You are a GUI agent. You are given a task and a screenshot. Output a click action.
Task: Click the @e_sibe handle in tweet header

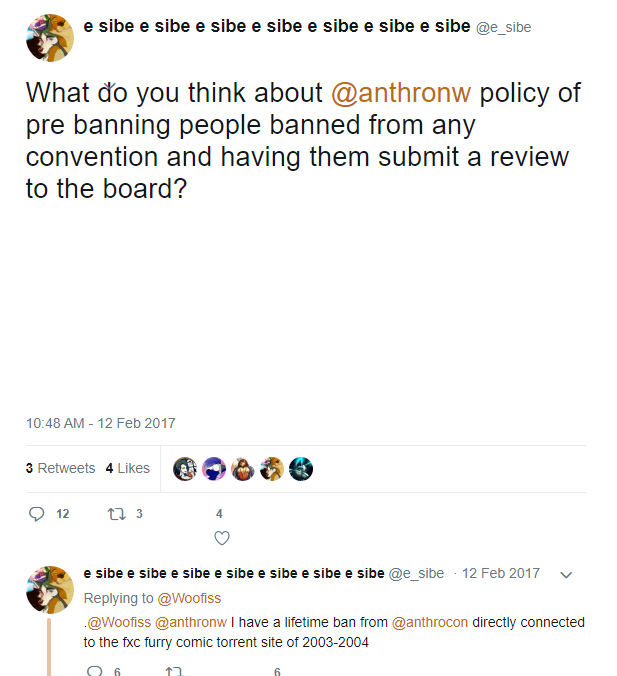(503, 28)
